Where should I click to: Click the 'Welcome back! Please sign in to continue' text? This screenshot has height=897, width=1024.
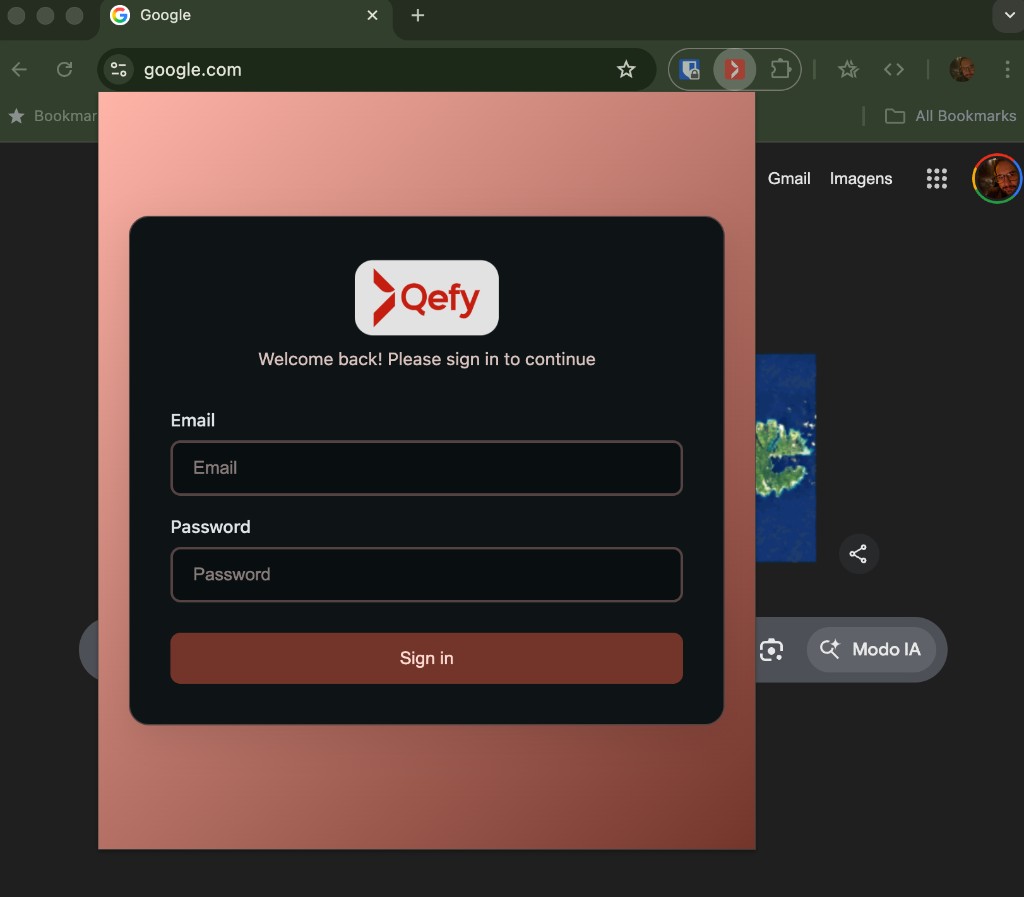[426, 359]
